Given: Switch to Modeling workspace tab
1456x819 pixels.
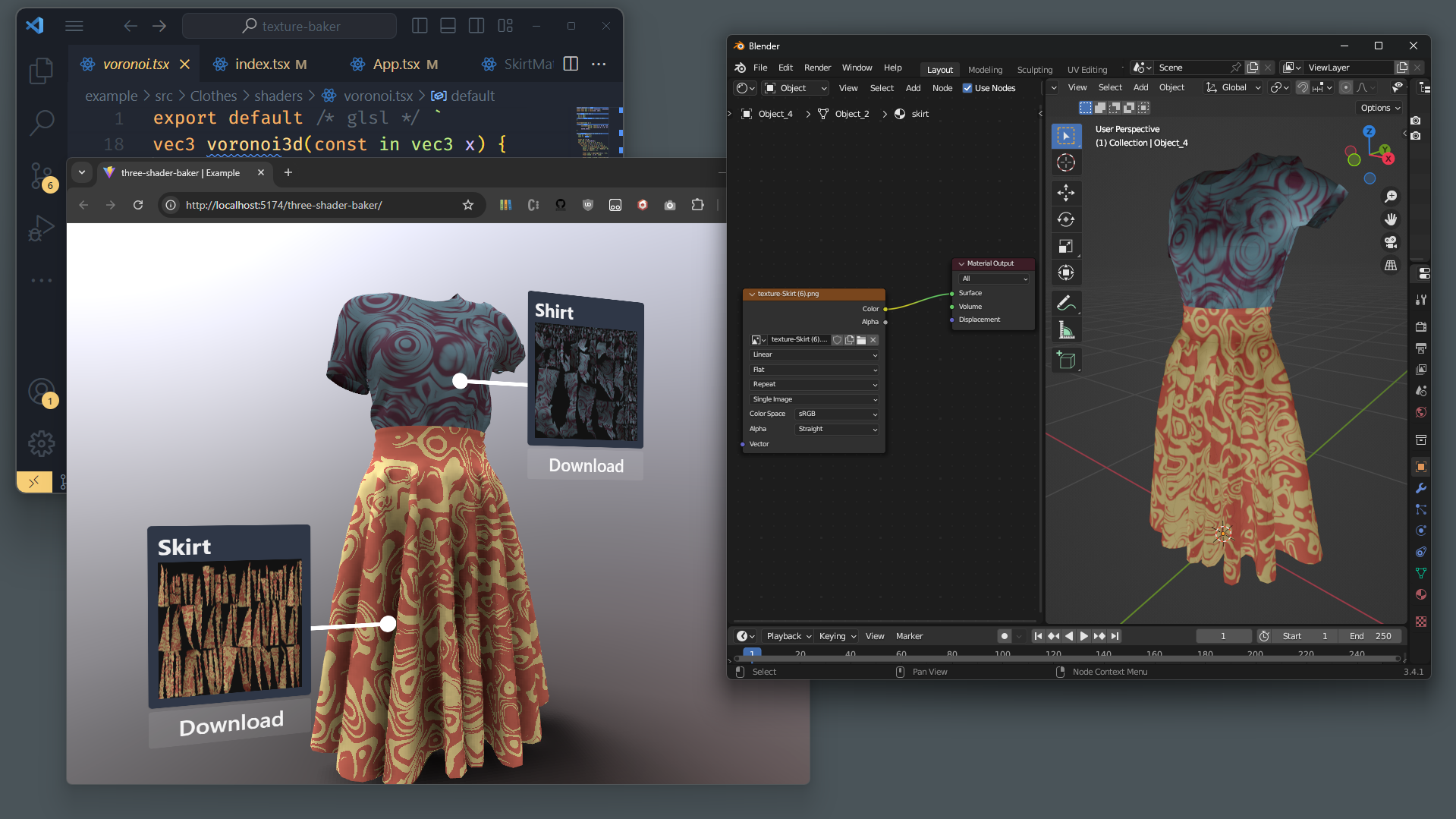Looking at the screenshot, I should click(x=985, y=69).
